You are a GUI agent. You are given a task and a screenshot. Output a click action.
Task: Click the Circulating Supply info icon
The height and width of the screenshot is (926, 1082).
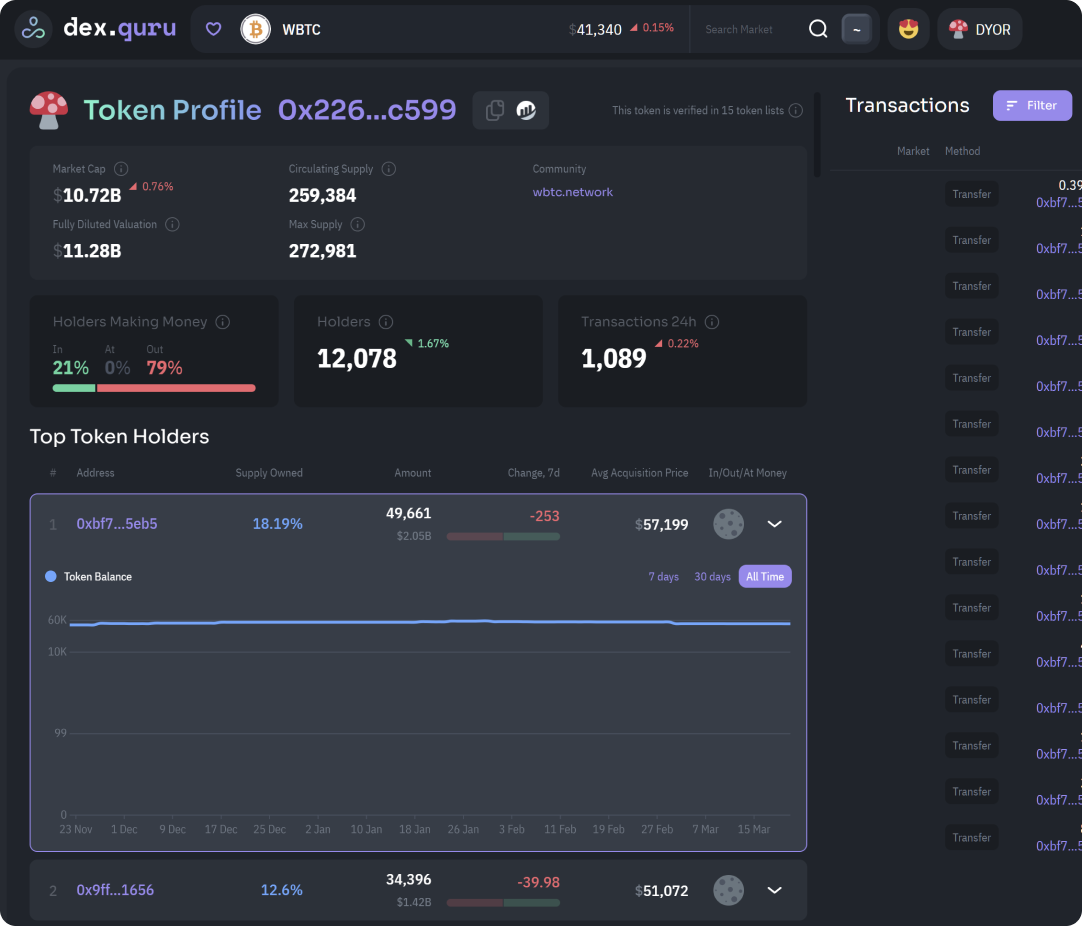tap(389, 169)
